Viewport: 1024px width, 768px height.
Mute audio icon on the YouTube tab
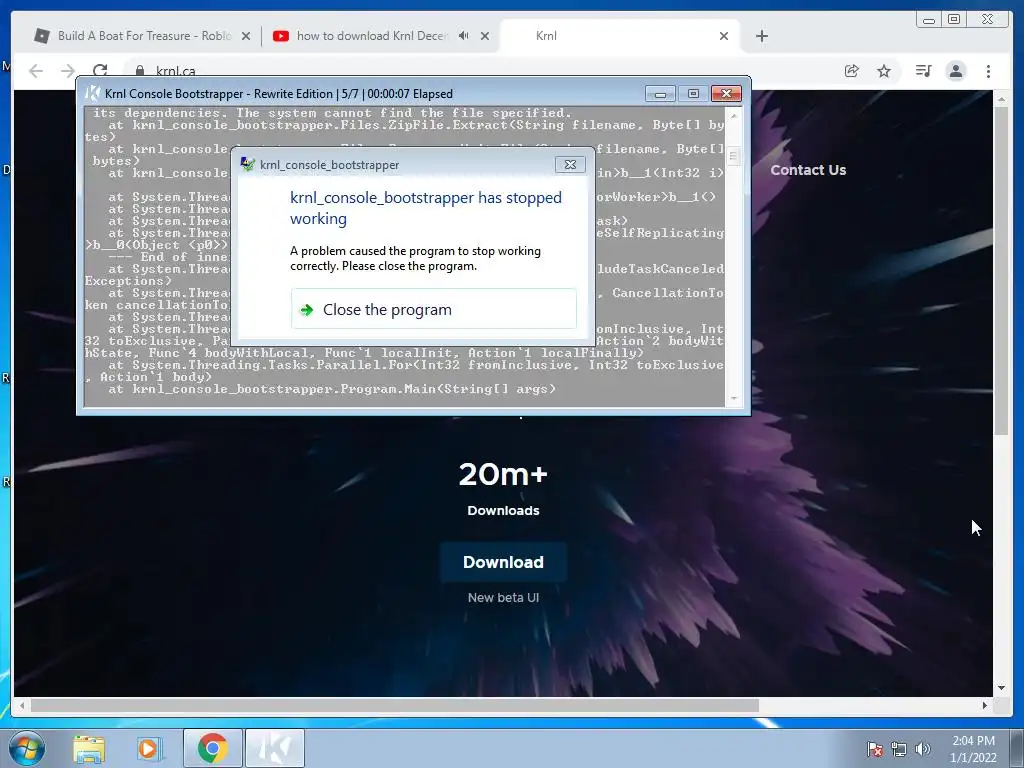463,36
